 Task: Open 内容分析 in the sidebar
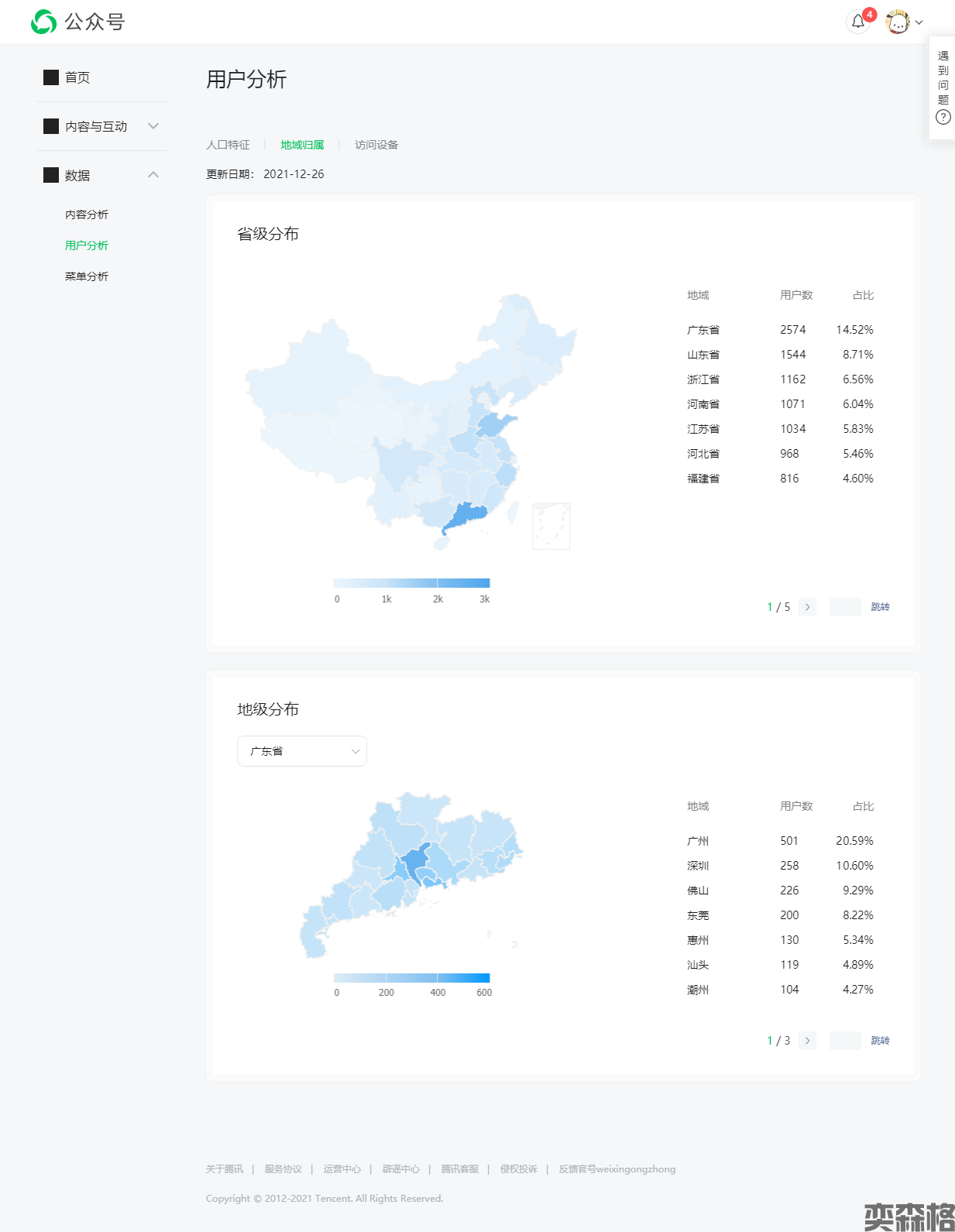[87, 214]
